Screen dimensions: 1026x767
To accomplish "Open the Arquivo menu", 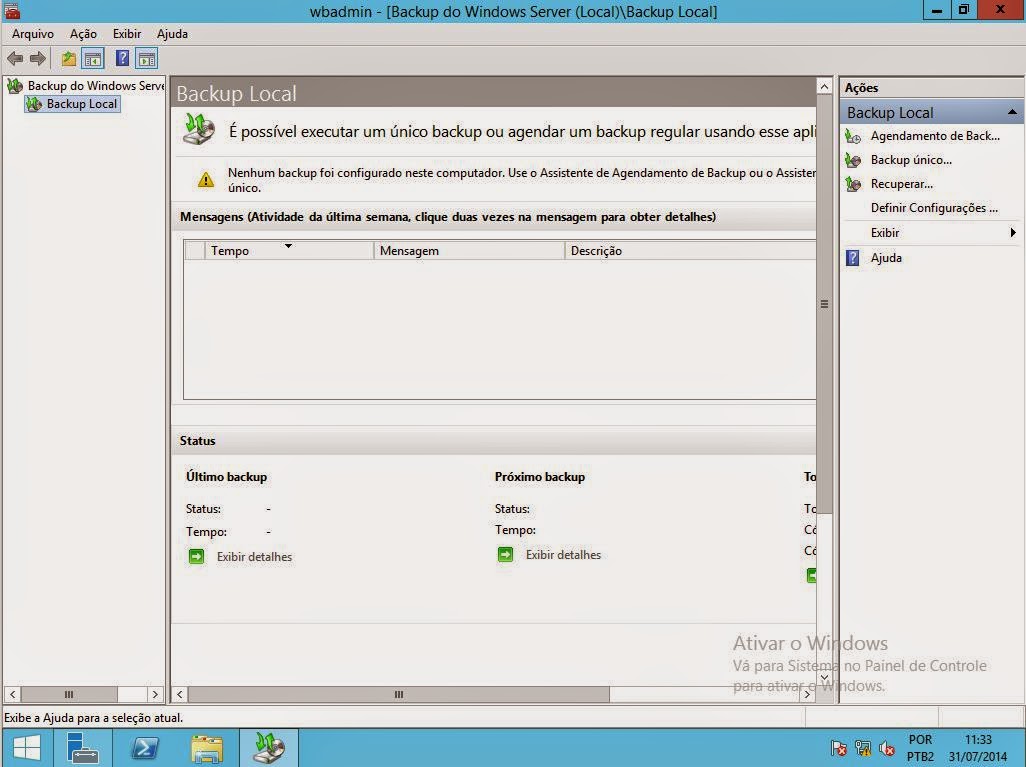I will 33,34.
